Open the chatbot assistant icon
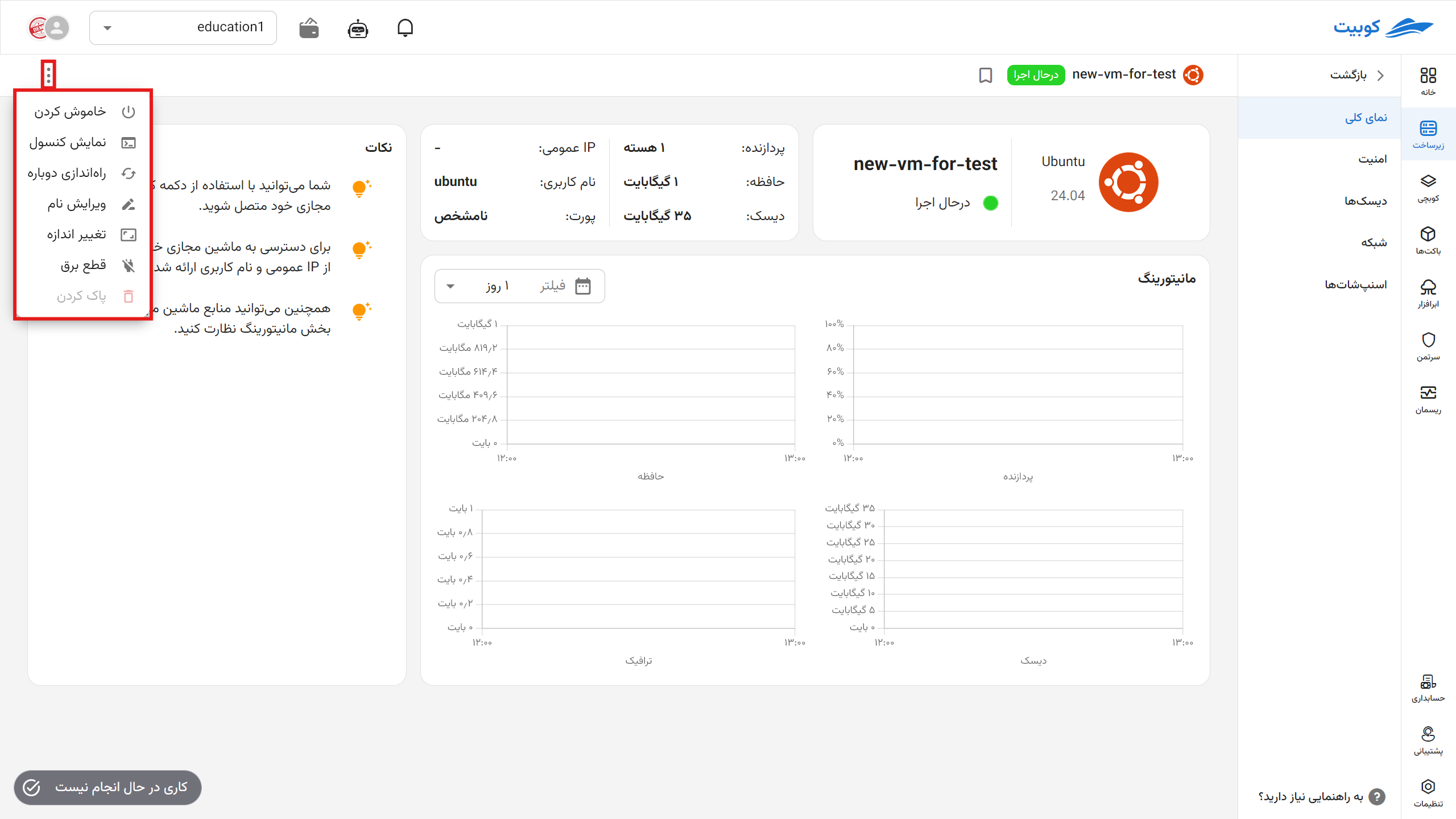The height and width of the screenshot is (819, 1456). click(x=357, y=27)
